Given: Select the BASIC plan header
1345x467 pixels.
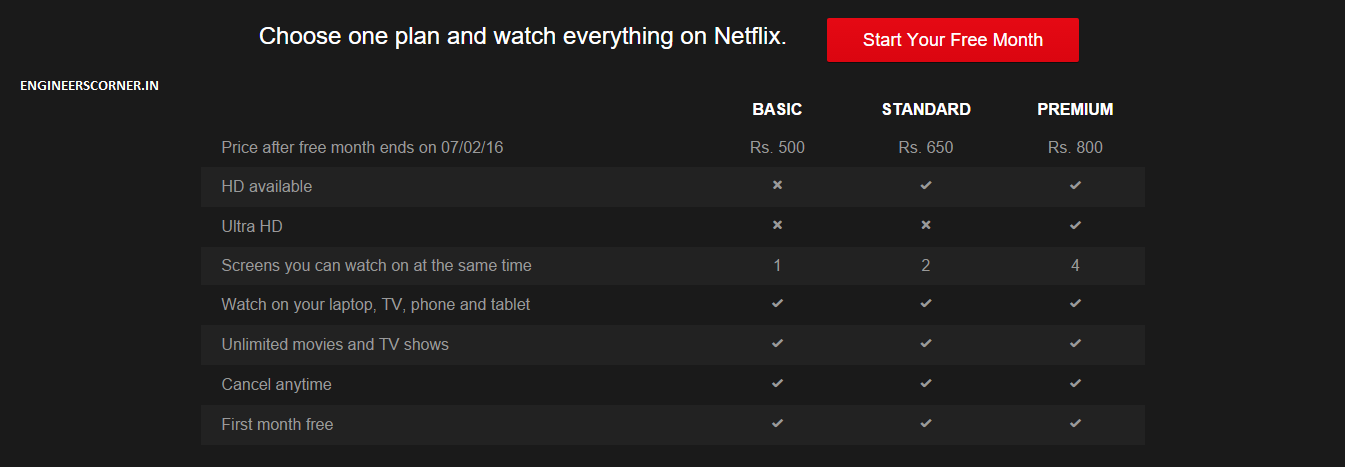Looking at the screenshot, I should click(x=777, y=109).
